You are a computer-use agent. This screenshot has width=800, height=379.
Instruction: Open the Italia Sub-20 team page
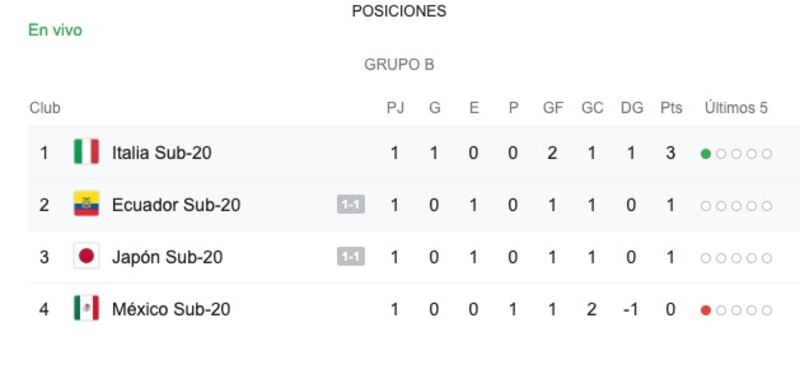point(162,153)
